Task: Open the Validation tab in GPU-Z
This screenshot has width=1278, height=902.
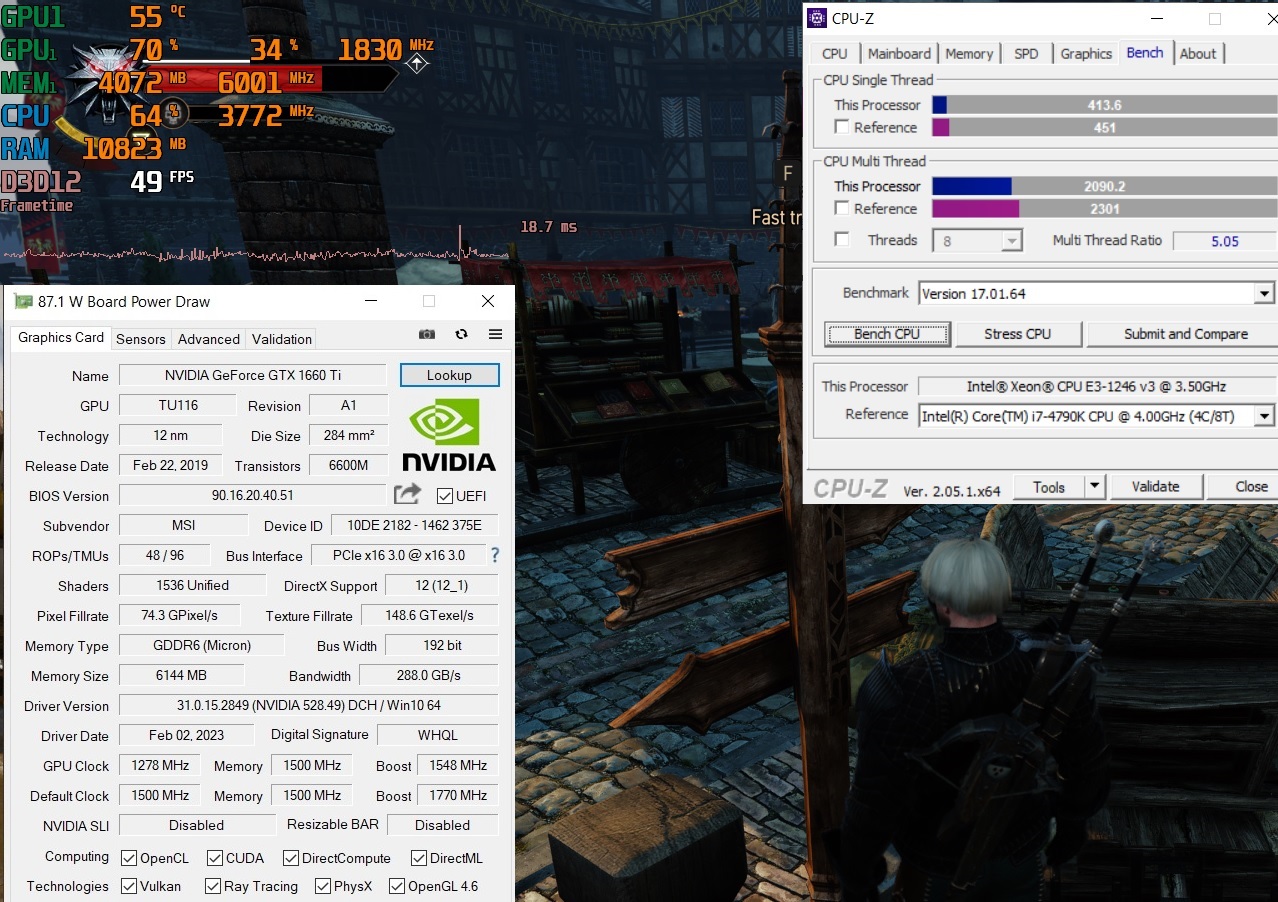Action: tap(282, 339)
